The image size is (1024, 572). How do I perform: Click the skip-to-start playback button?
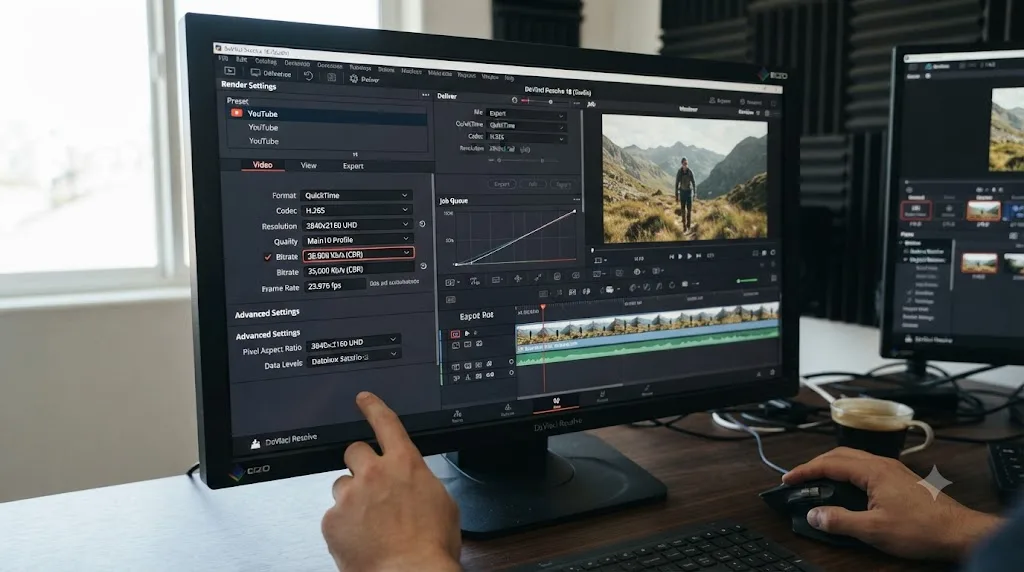pyautogui.click(x=671, y=257)
